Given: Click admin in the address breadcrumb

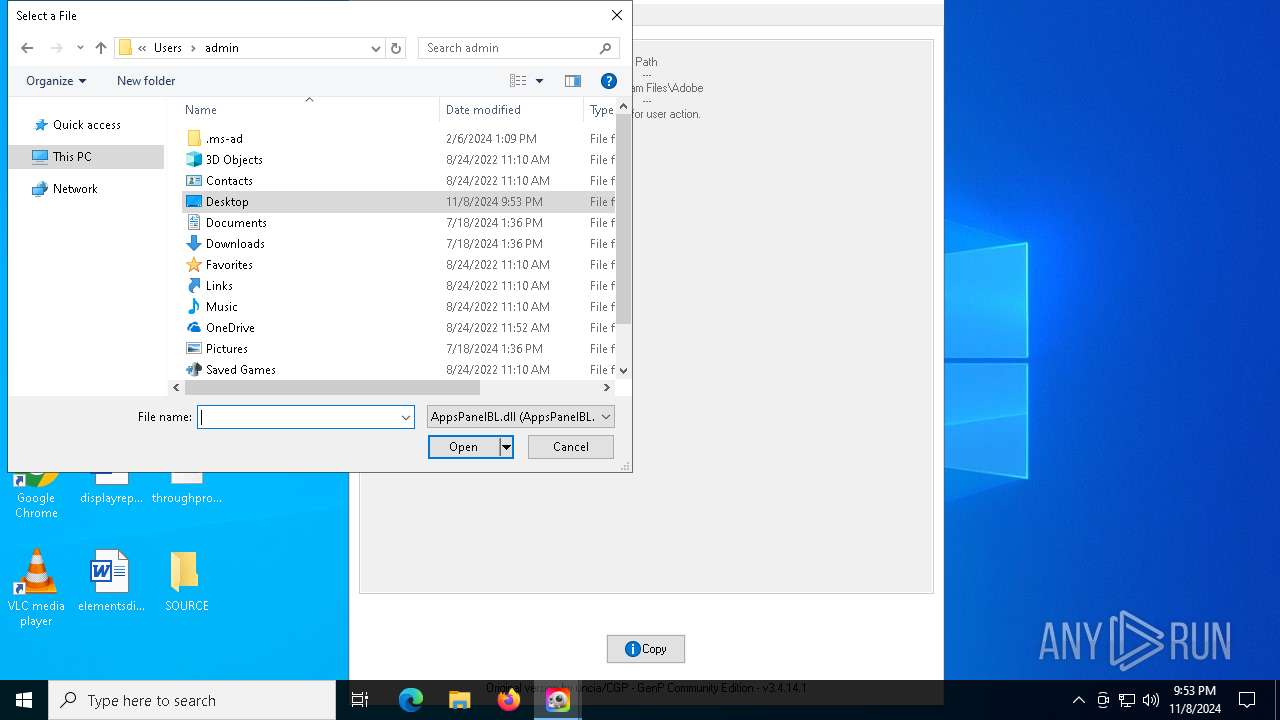Looking at the screenshot, I should [x=222, y=48].
